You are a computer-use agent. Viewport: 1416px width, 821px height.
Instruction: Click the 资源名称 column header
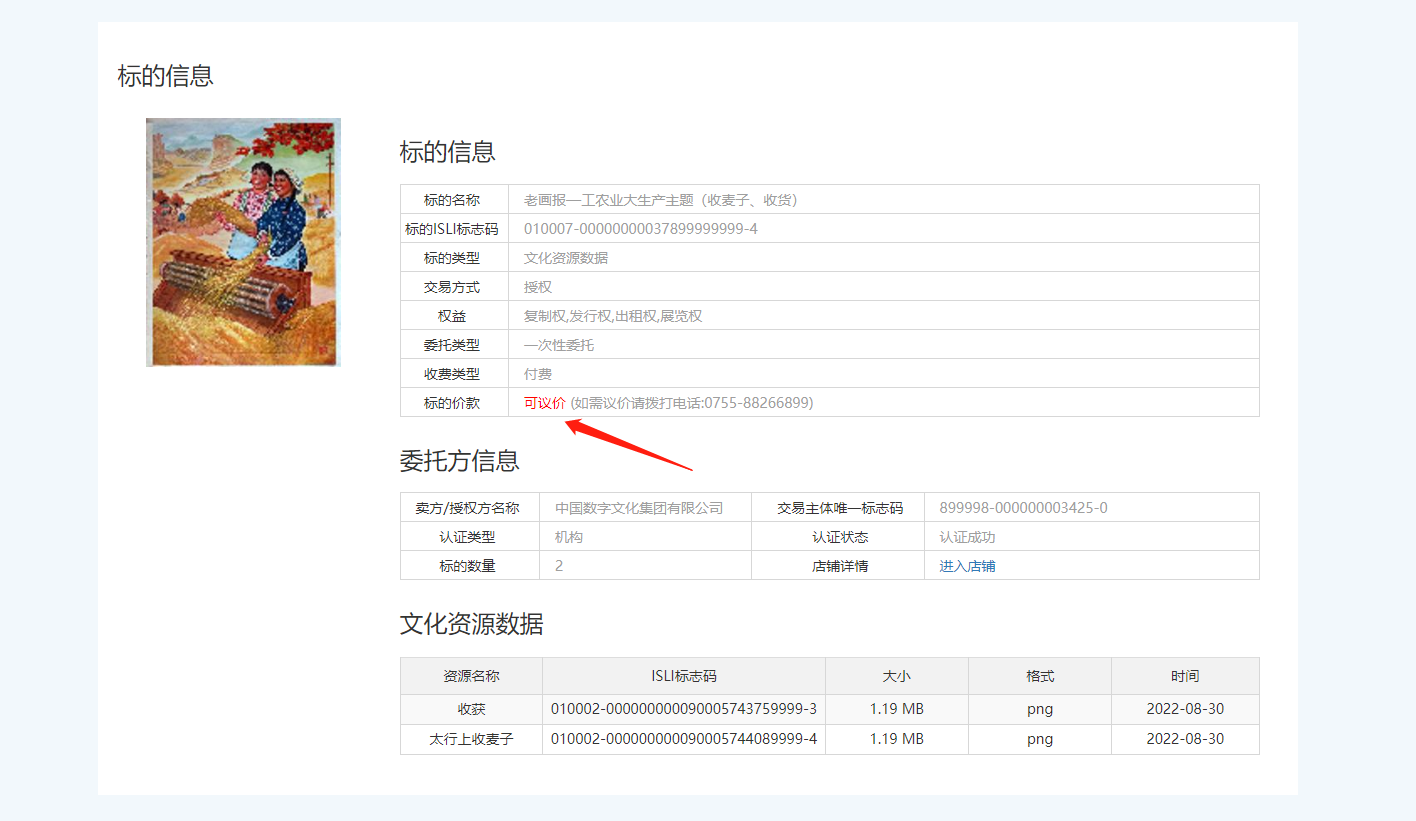point(471,676)
